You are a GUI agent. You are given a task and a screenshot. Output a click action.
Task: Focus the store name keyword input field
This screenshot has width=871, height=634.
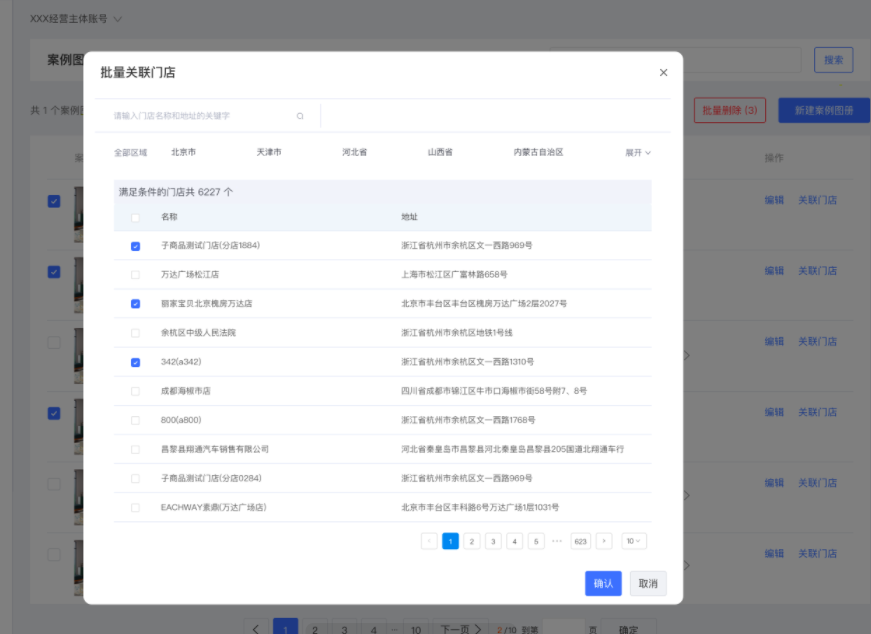click(203, 116)
